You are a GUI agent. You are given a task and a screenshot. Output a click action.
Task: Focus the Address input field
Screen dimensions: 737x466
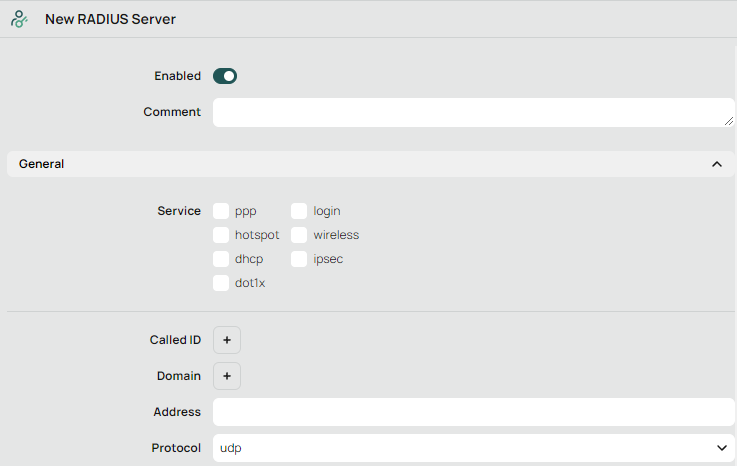point(473,412)
